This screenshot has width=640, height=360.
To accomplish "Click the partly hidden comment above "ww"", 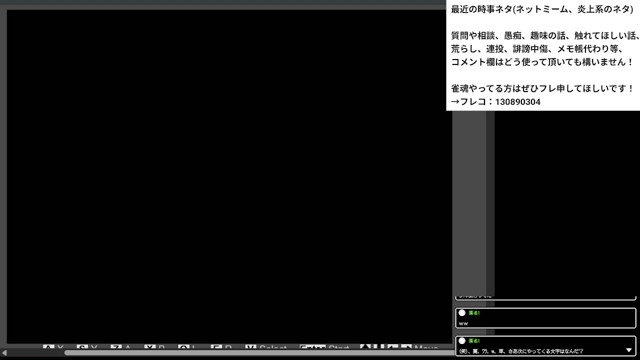I will pyautogui.click(x=546, y=297).
